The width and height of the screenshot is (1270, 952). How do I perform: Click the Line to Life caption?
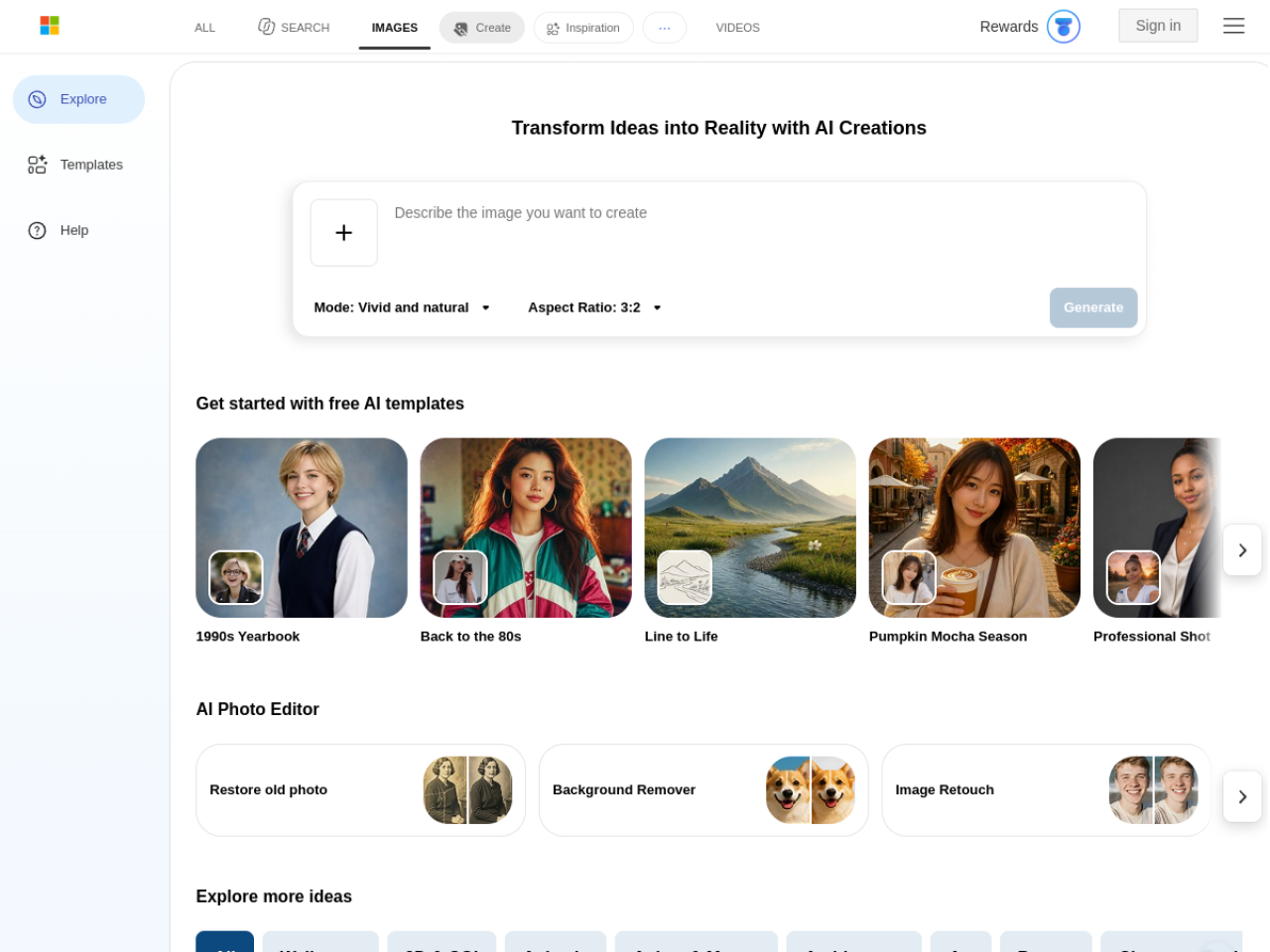pos(682,637)
